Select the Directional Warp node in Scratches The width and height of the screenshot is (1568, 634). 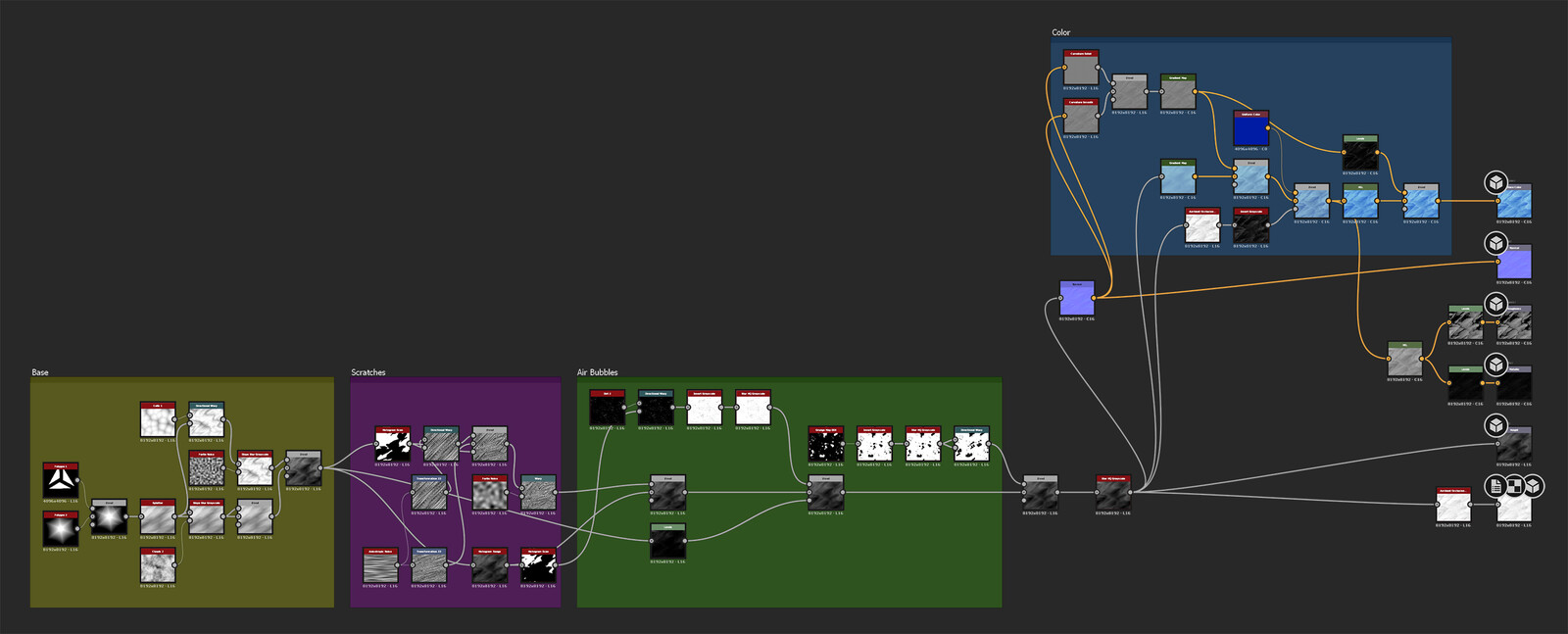(x=441, y=444)
